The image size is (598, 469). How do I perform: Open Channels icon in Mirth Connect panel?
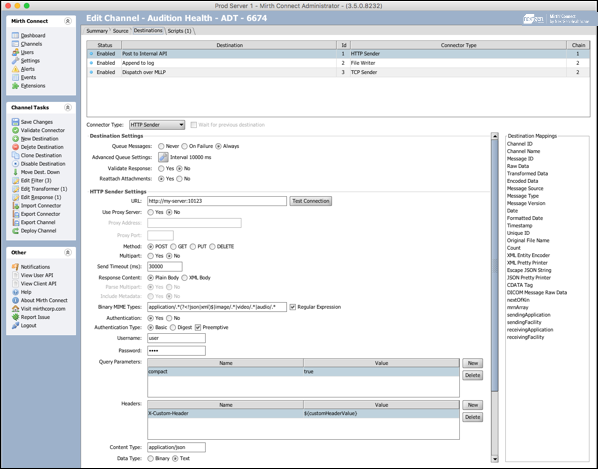coord(15,44)
